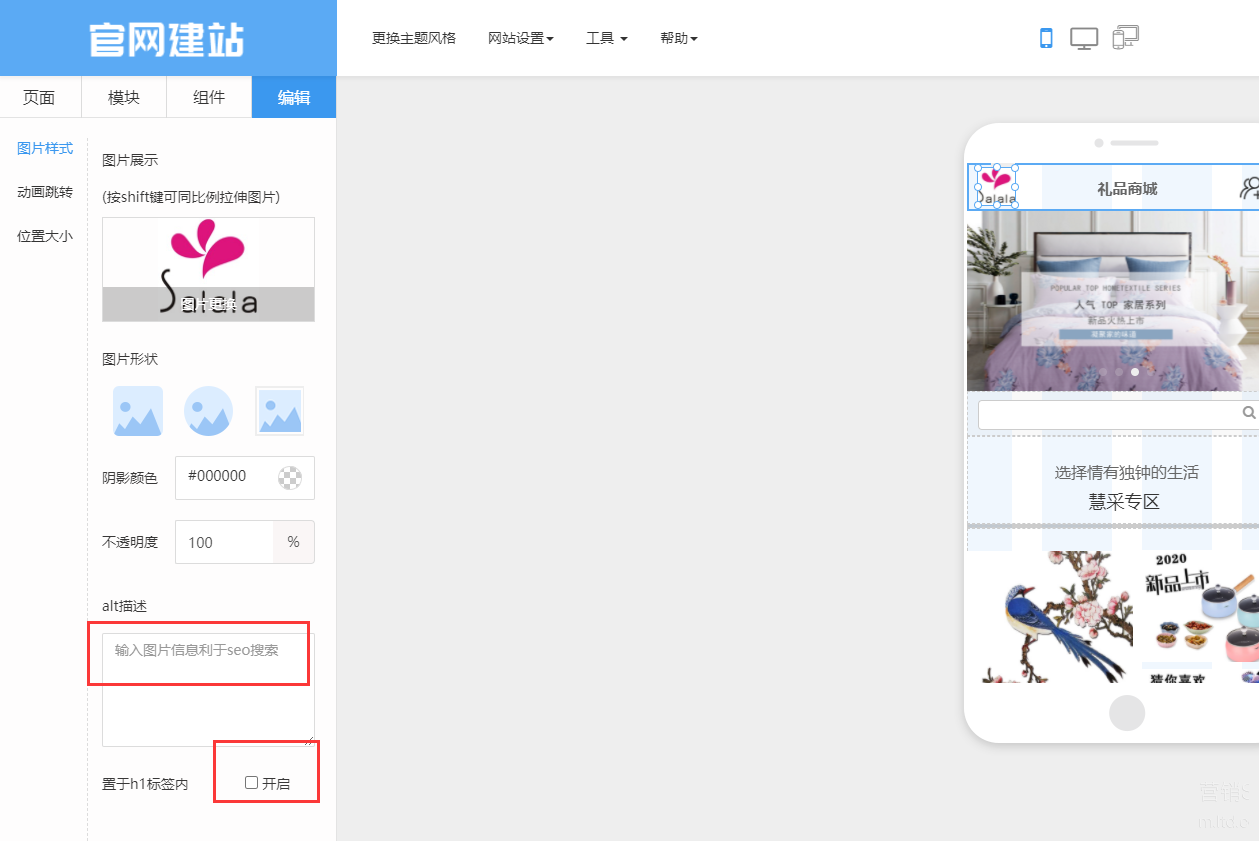Switch to mobile phone preview icon

1046,38
